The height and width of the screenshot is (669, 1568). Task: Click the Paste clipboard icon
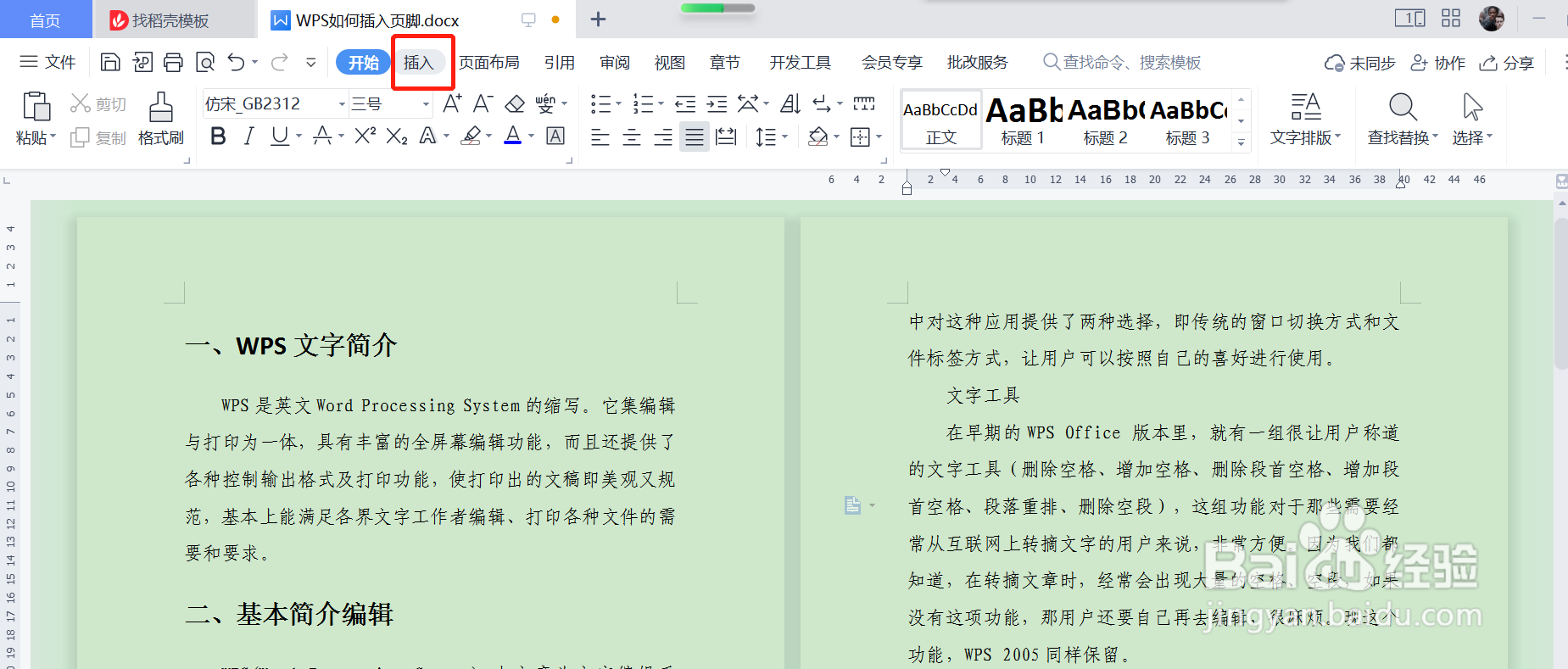coord(36,107)
